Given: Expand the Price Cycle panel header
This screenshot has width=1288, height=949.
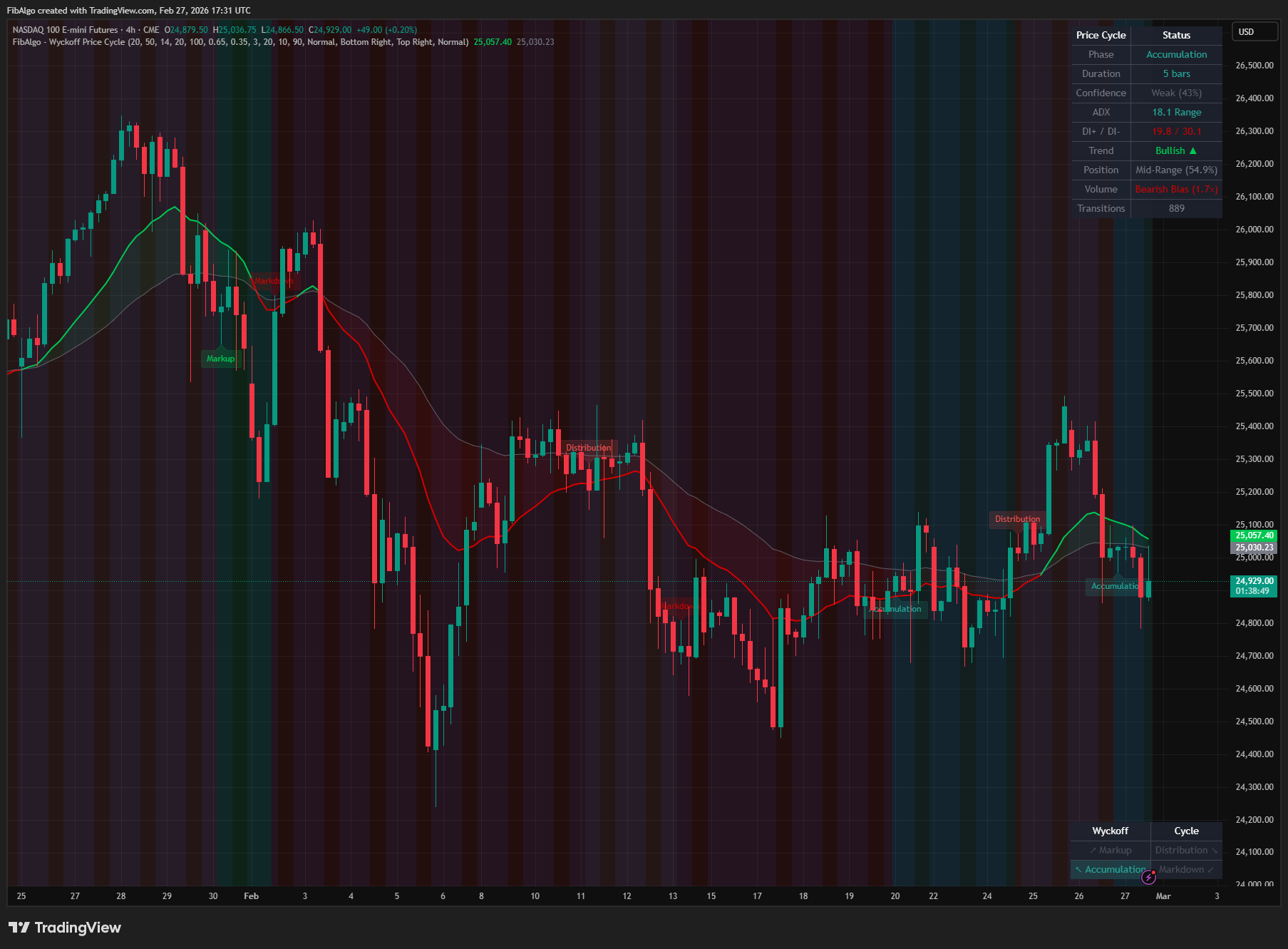Looking at the screenshot, I should [x=1100, y=35].
